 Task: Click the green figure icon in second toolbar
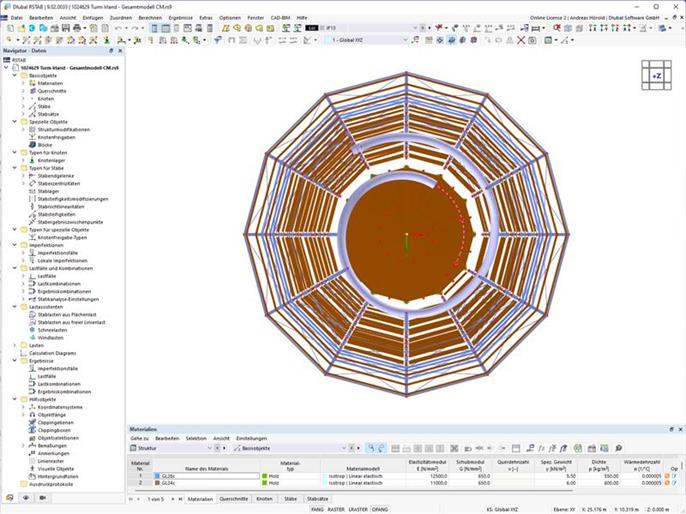pyautogui.click(x=106, y=40)
